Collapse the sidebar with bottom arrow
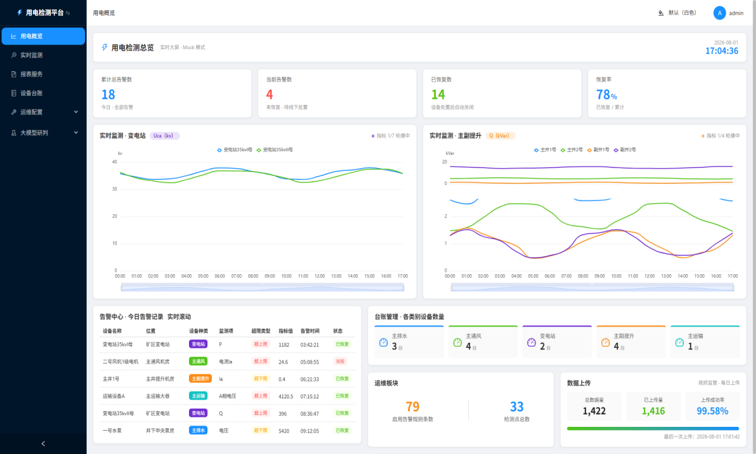Screen dimensions: 756x454 point(43,443)
